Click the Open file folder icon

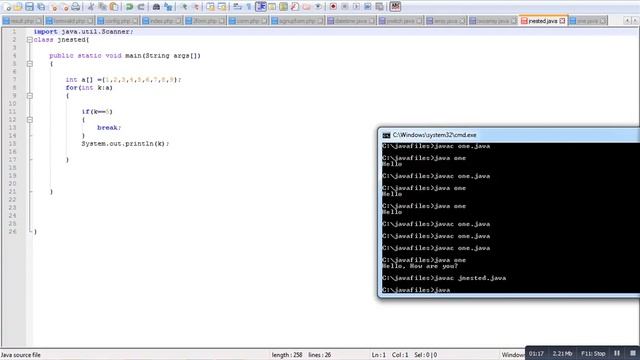coord(18,7)
